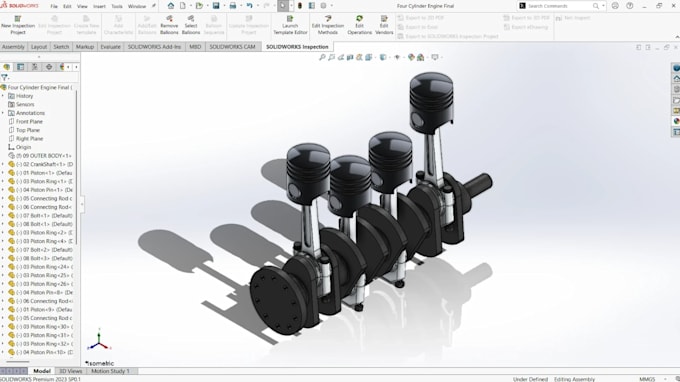Expand 03 Piston Ring<1> component
Screen dimensions: 680x382
click(3, 181)
